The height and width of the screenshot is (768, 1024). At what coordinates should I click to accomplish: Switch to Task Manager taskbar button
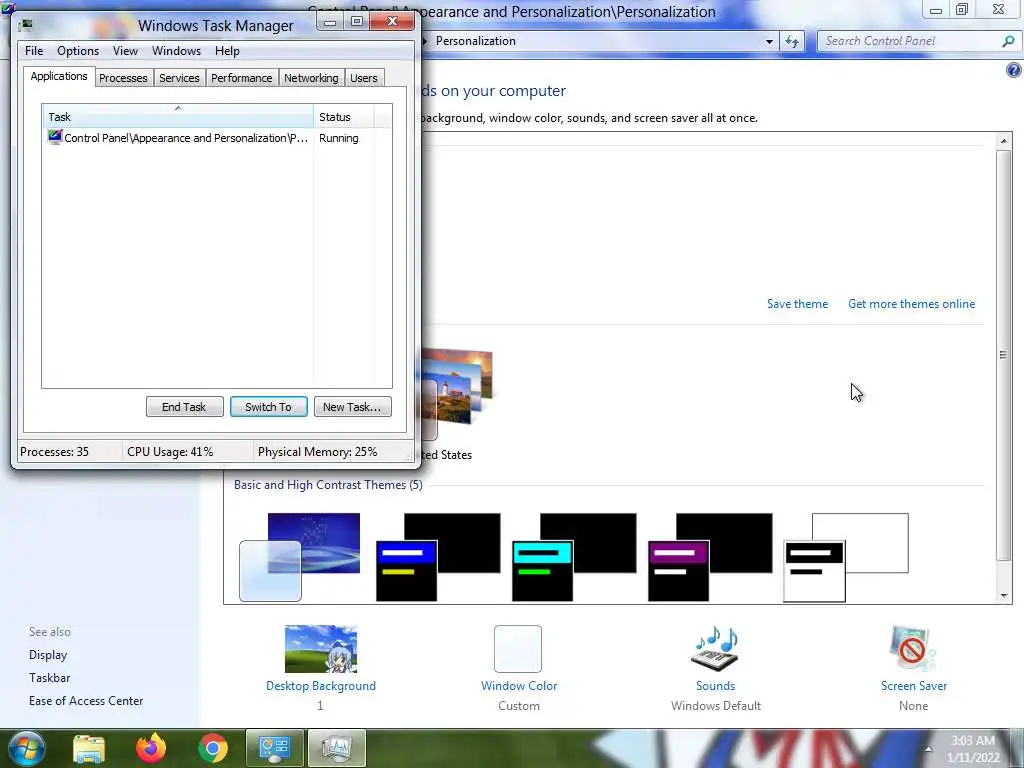tap(336, 748)
